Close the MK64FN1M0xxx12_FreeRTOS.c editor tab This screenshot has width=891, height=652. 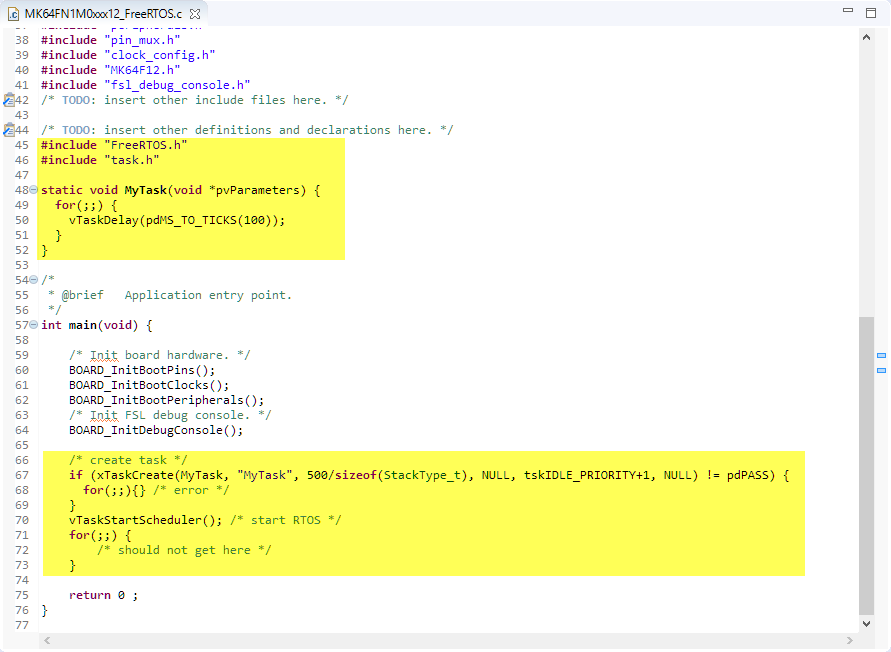click(x=195, y=14)
